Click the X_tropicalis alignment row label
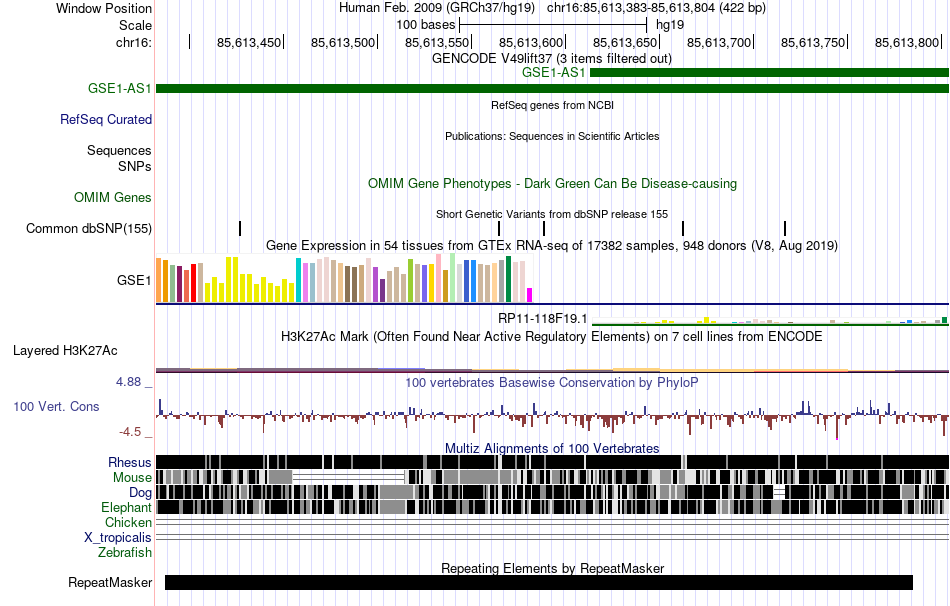The height and width of the screenshot is (606, 950). (x=118, y=538)
